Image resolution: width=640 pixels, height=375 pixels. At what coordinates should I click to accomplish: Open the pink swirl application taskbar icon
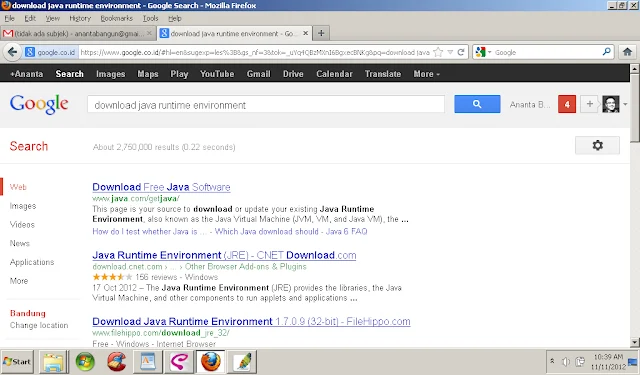tap(180, 362)
